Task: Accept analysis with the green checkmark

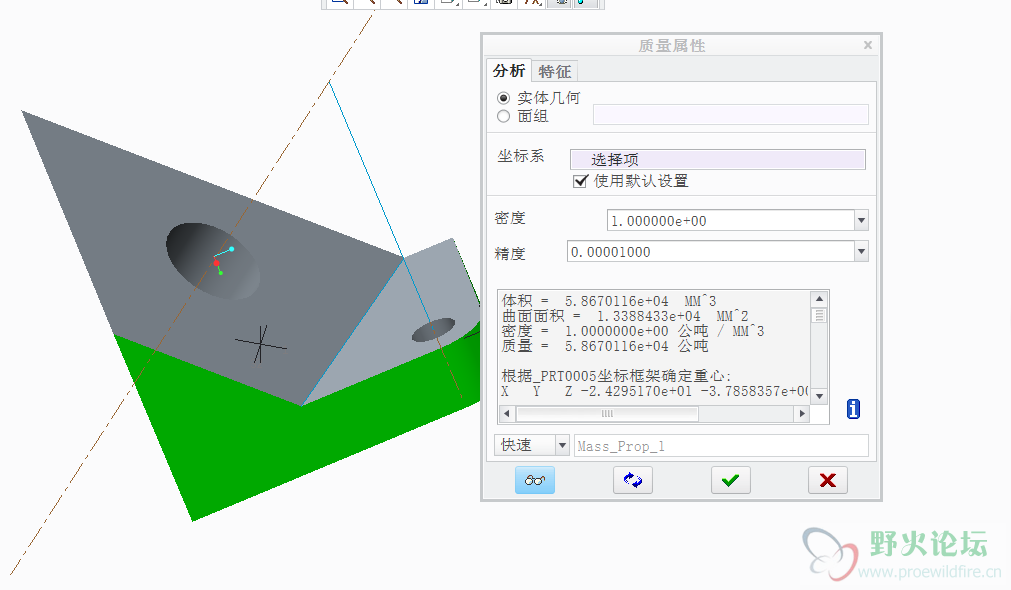Action: (x=731, y=480)
